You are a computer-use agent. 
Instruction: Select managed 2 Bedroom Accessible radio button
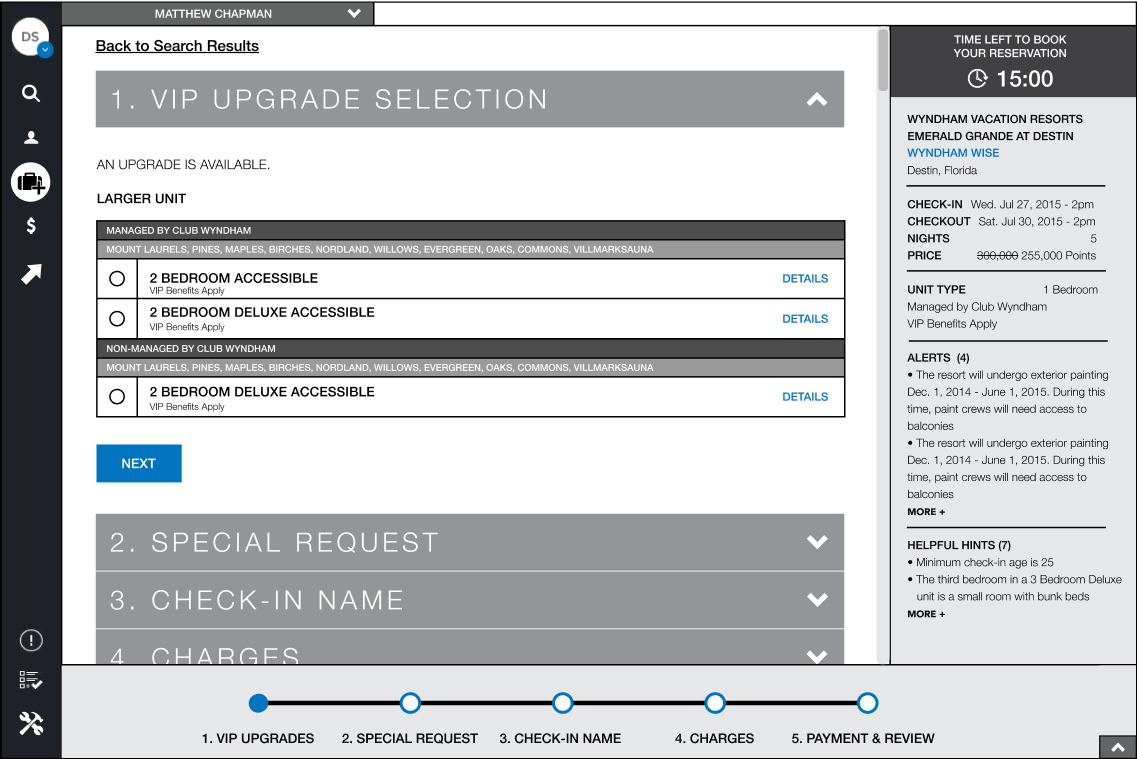(117, 279)
